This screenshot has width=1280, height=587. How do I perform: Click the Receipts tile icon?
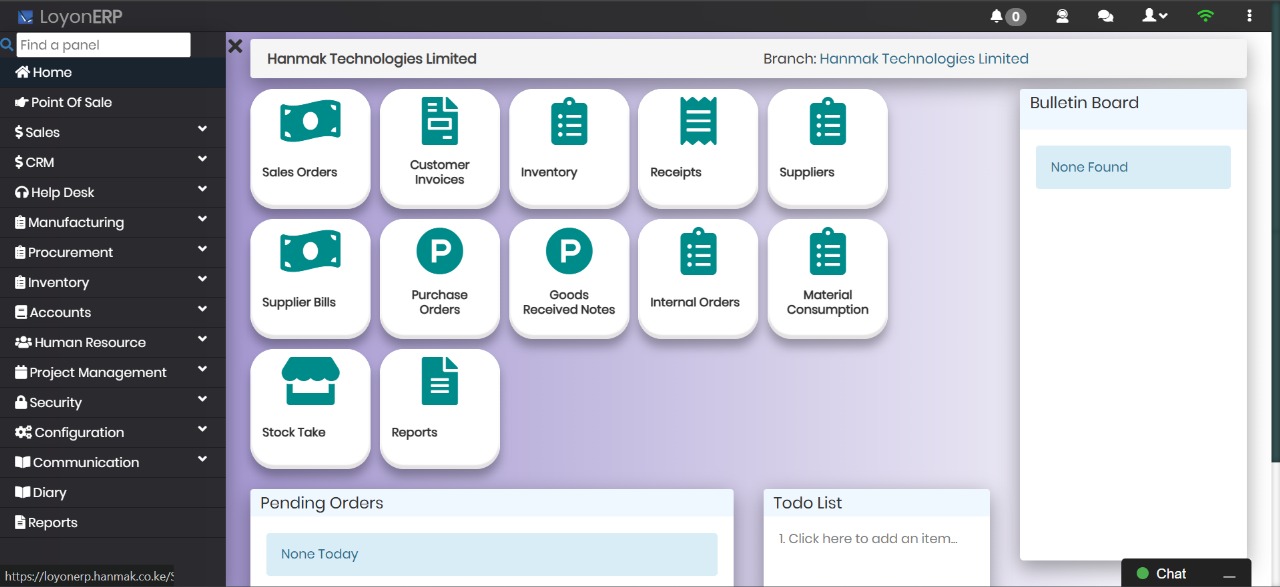click(698, 121)
